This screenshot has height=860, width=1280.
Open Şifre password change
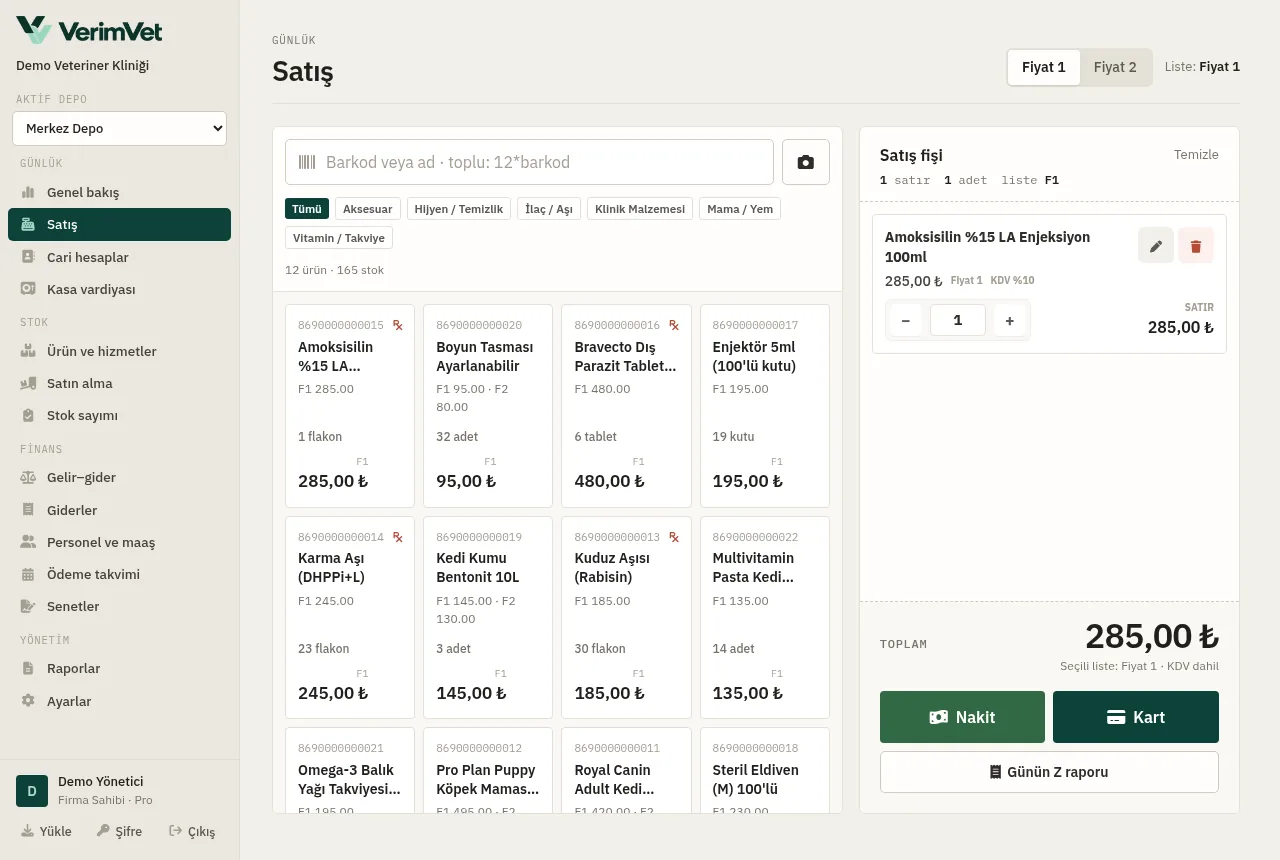pyautogui.click(x=119, y=831)
